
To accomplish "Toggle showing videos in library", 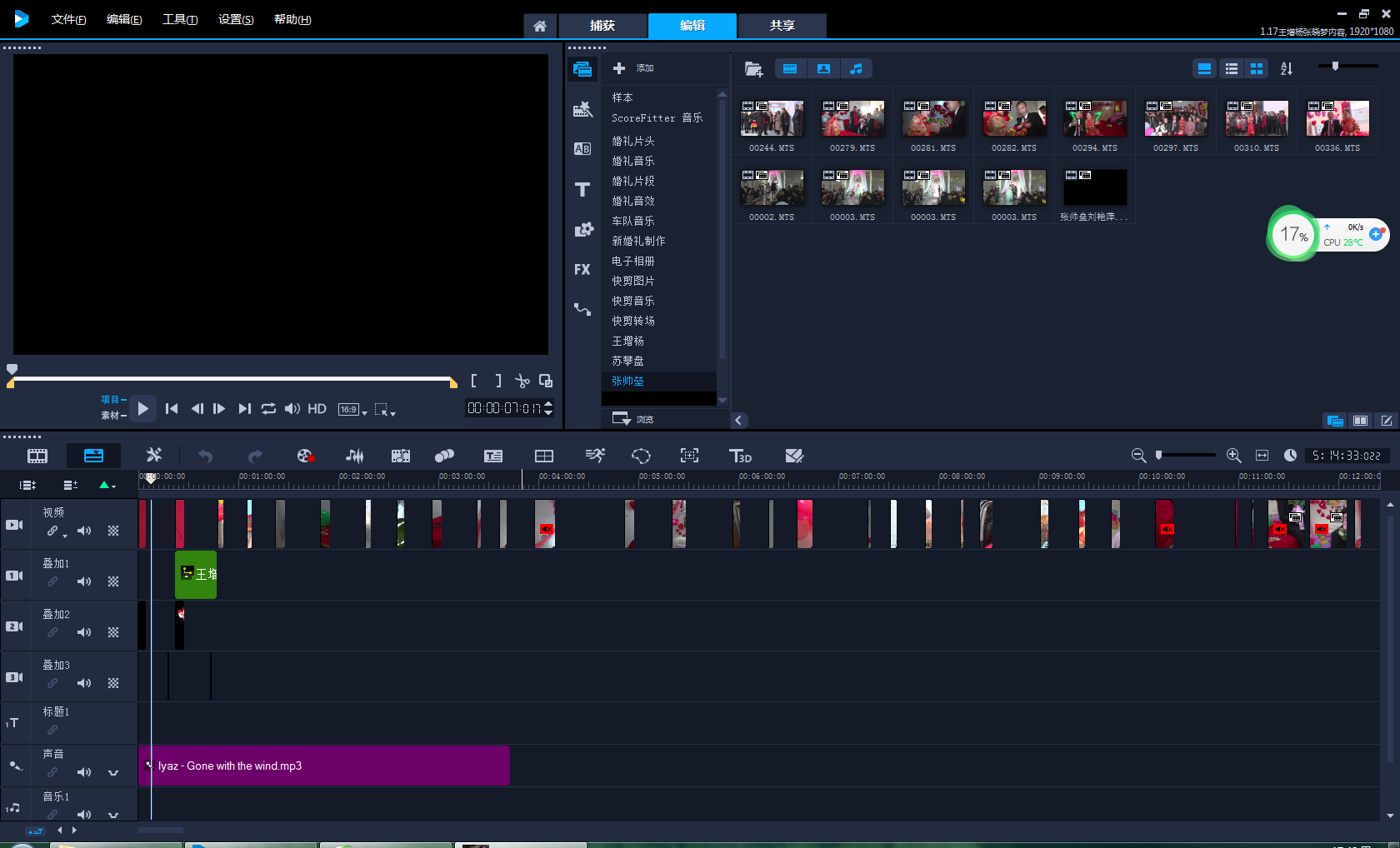I will coord(790,69).
